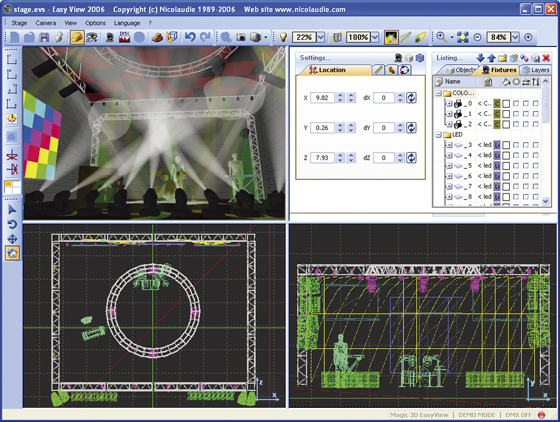Open the Camera menu
Image resolution: width=560 pixels, height=422 pixels.
46,23
